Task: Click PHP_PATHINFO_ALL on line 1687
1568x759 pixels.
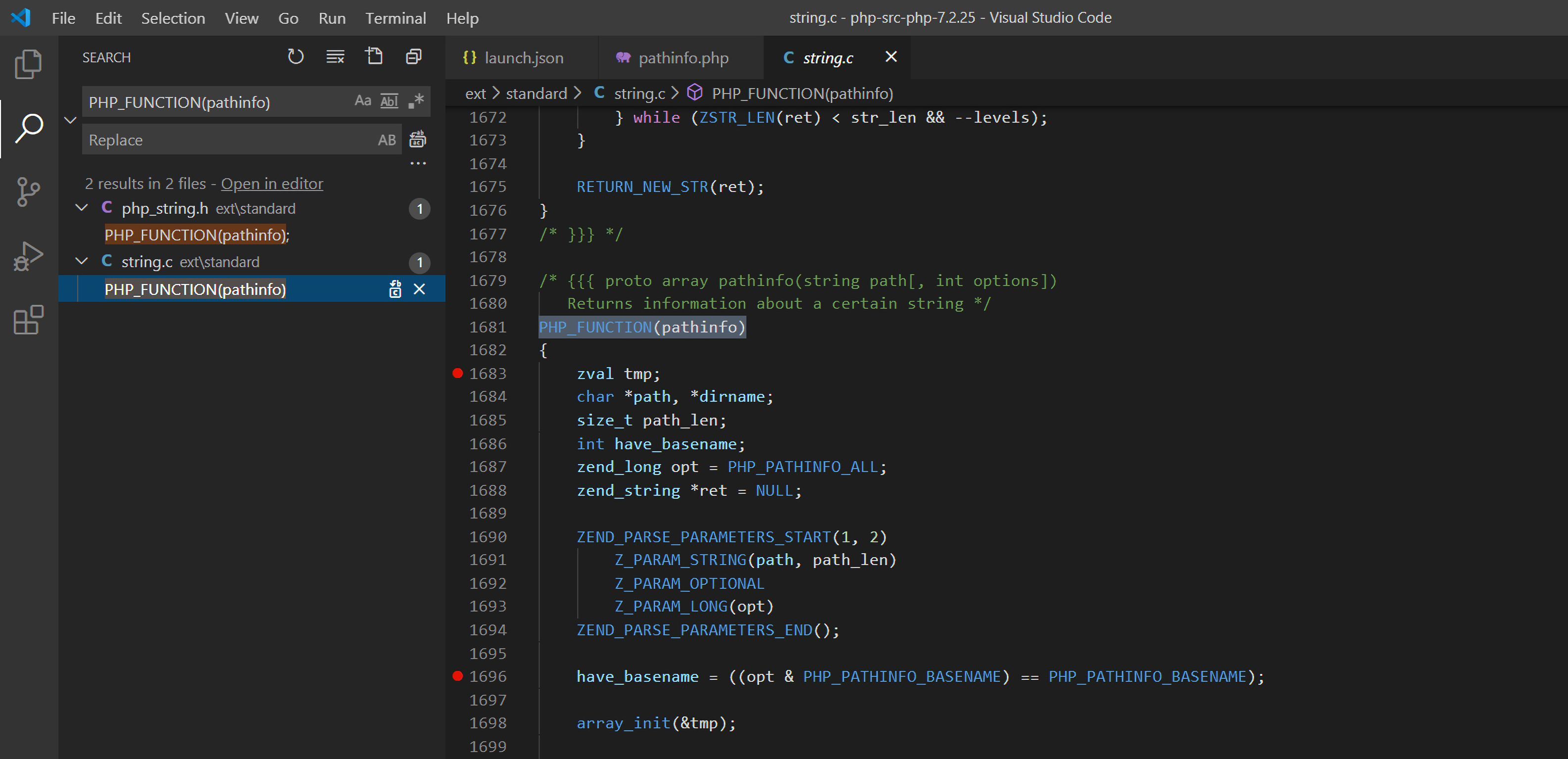Action: pyautogui.click(x=802, y=466)
